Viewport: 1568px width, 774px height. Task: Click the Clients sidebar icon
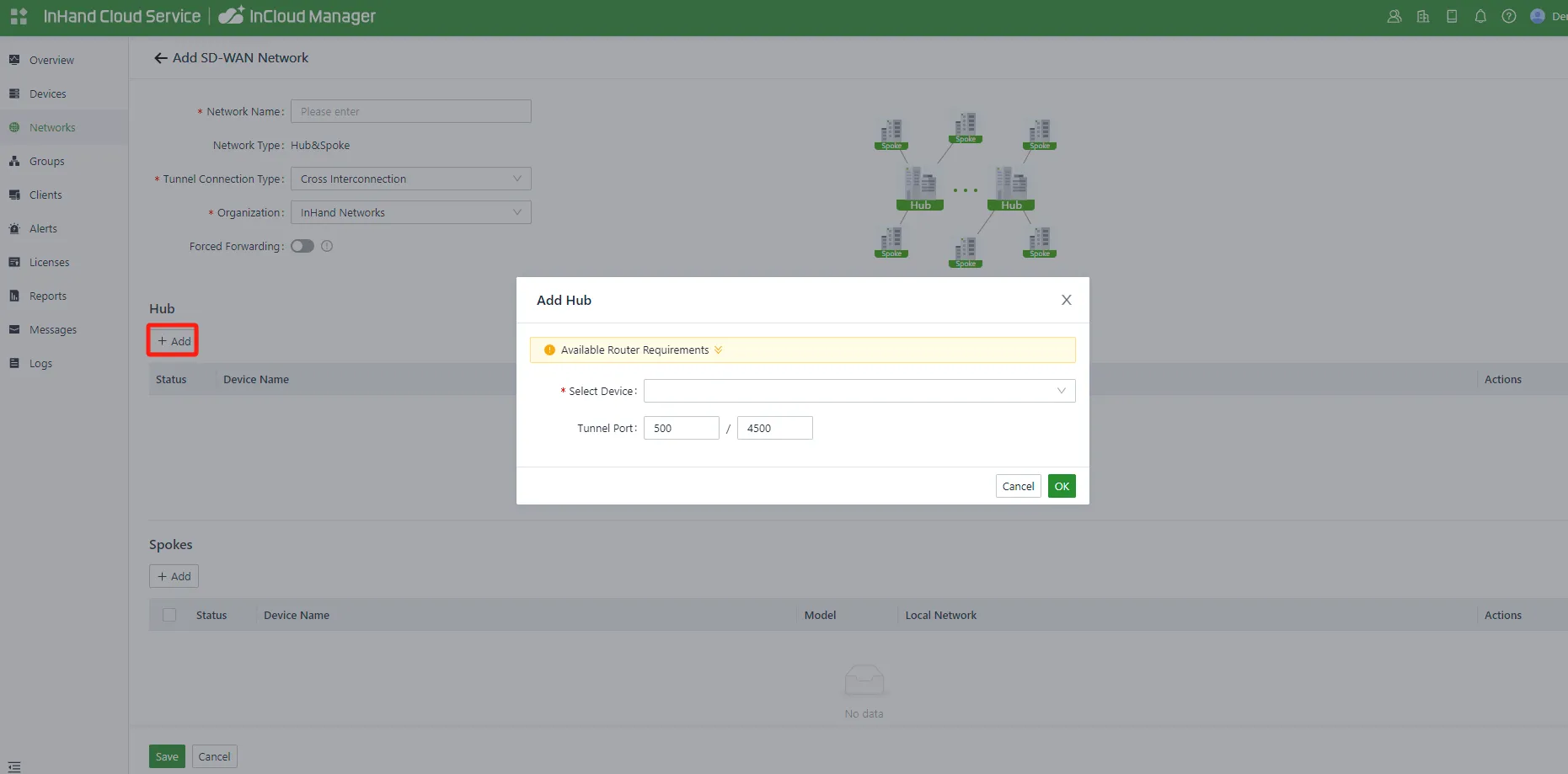point(14,195)
